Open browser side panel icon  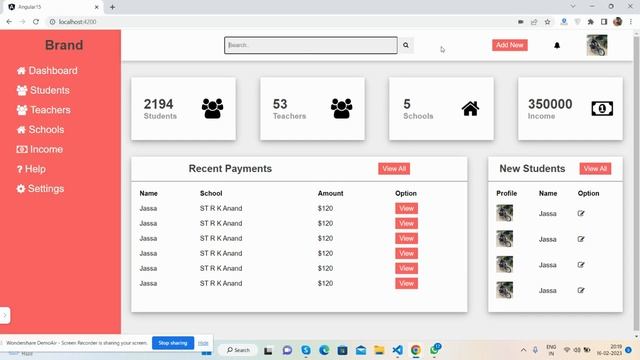(x=604, y=22)
